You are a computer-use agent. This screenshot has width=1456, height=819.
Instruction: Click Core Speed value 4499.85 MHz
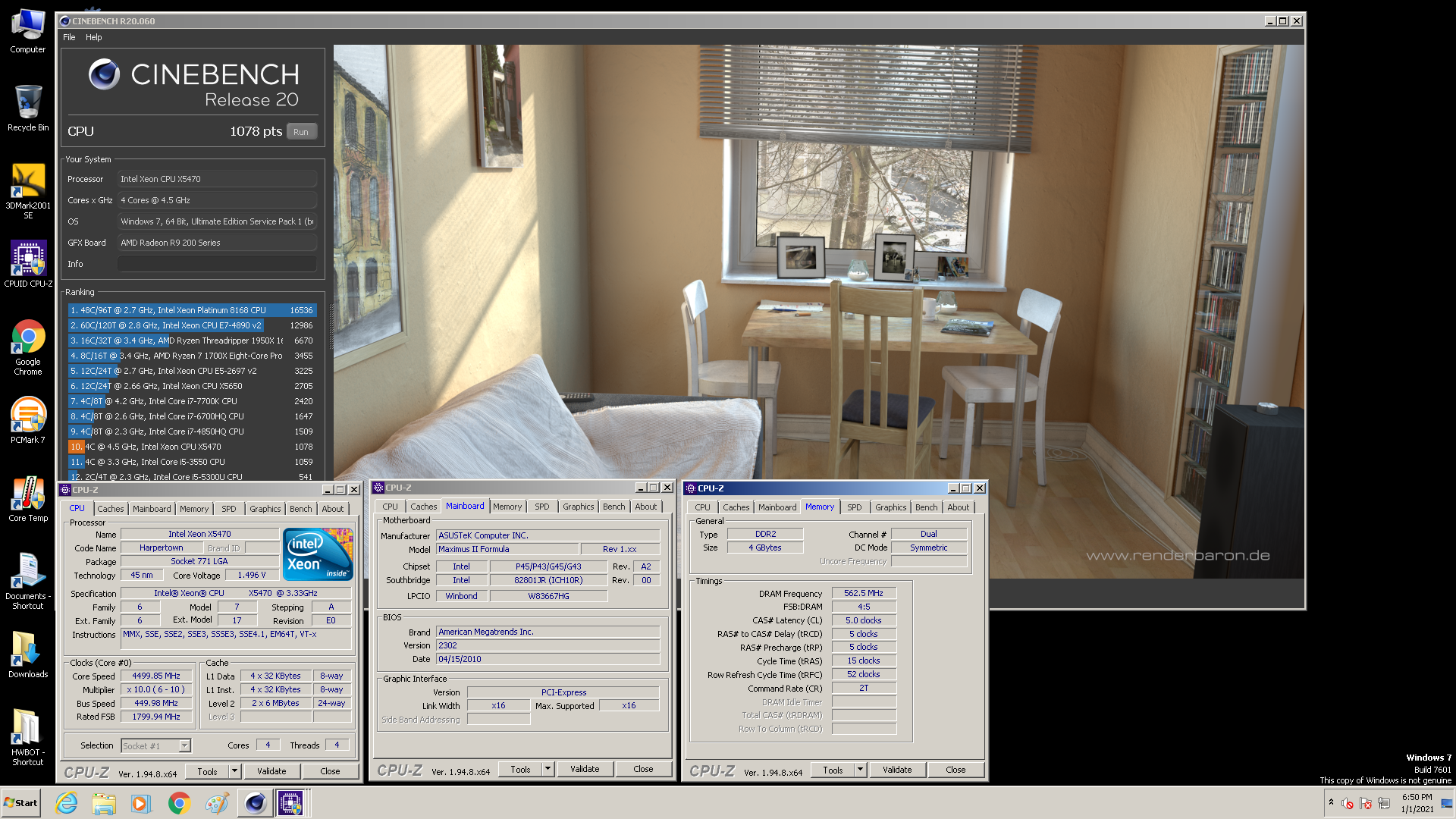pos(156,676)
